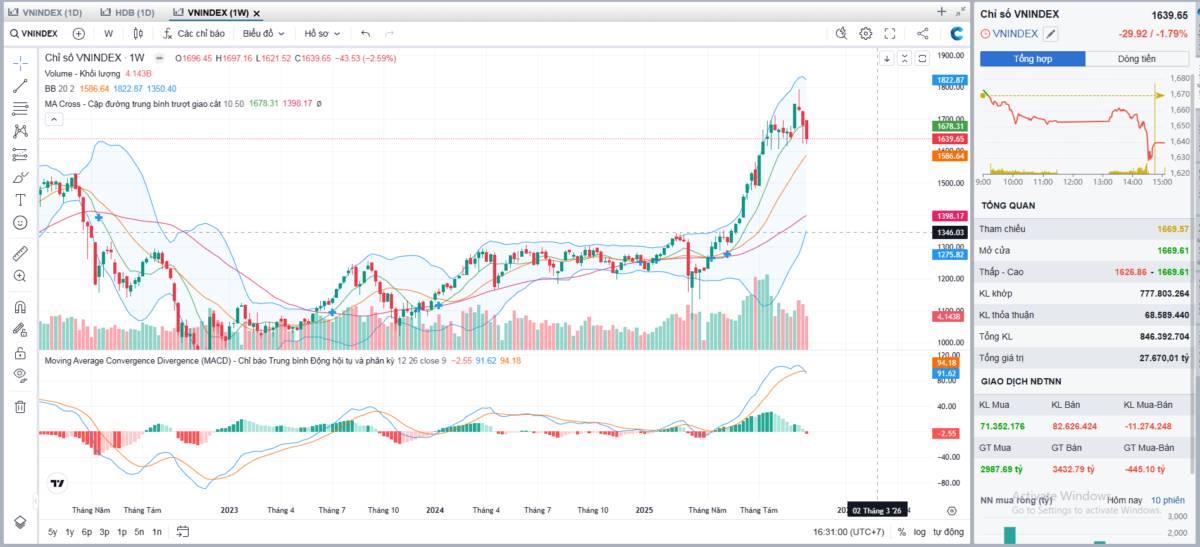Select 10 phiên period option

(x=1168, y=500)
